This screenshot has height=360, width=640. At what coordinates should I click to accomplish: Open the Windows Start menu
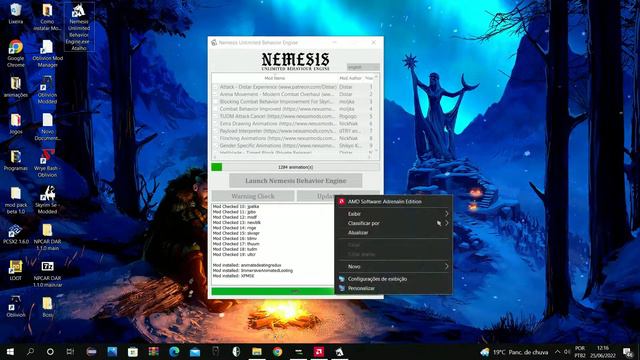coord(10,351)
